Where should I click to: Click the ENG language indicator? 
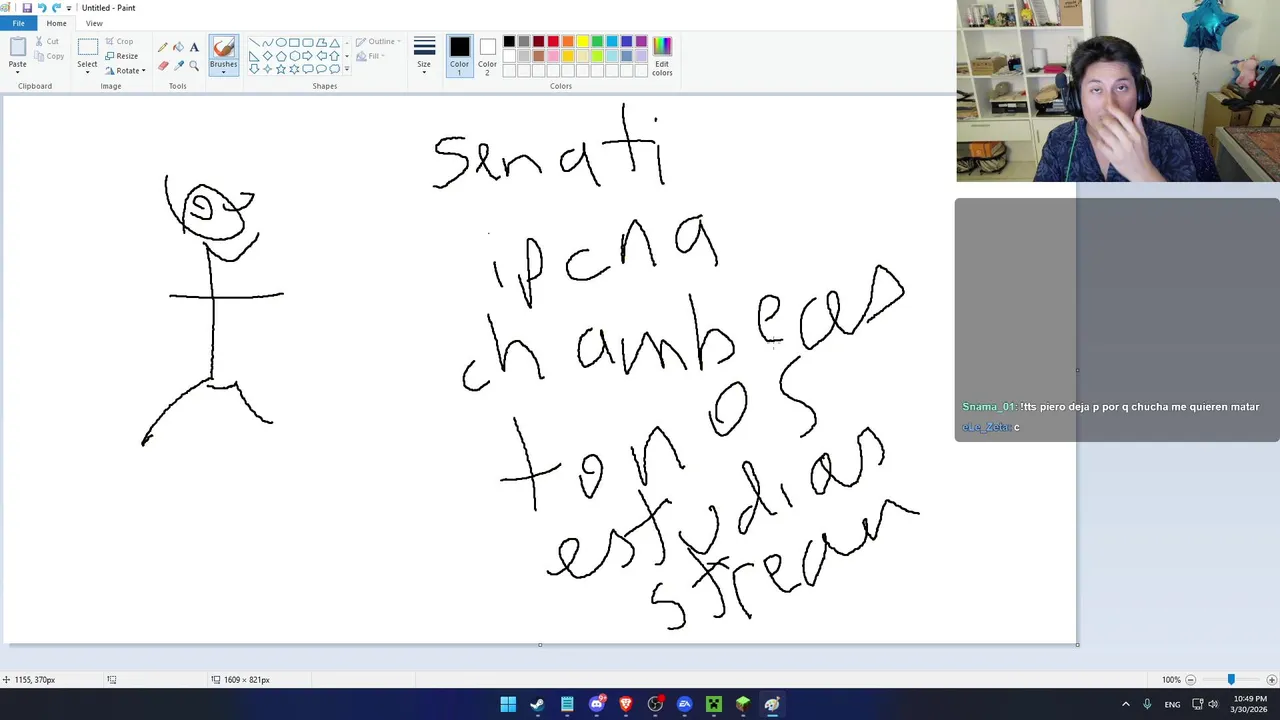coord(1172,705)
